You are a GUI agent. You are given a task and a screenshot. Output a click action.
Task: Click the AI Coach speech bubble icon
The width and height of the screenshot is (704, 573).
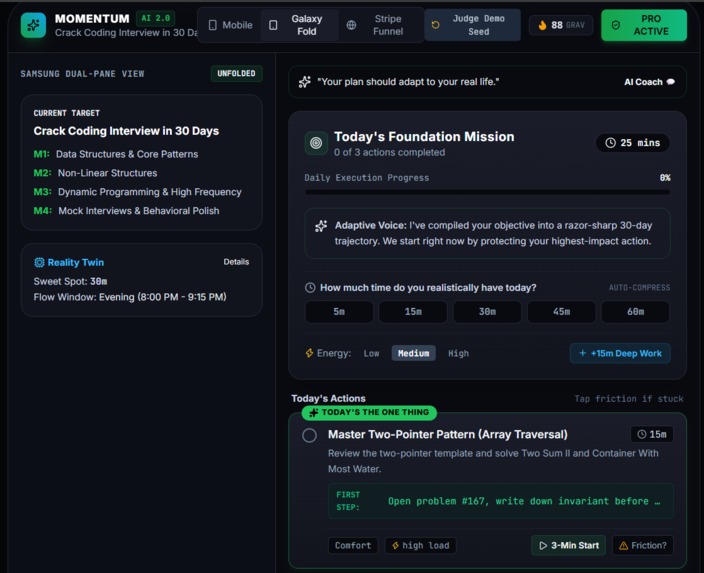[x=671, y=82]
